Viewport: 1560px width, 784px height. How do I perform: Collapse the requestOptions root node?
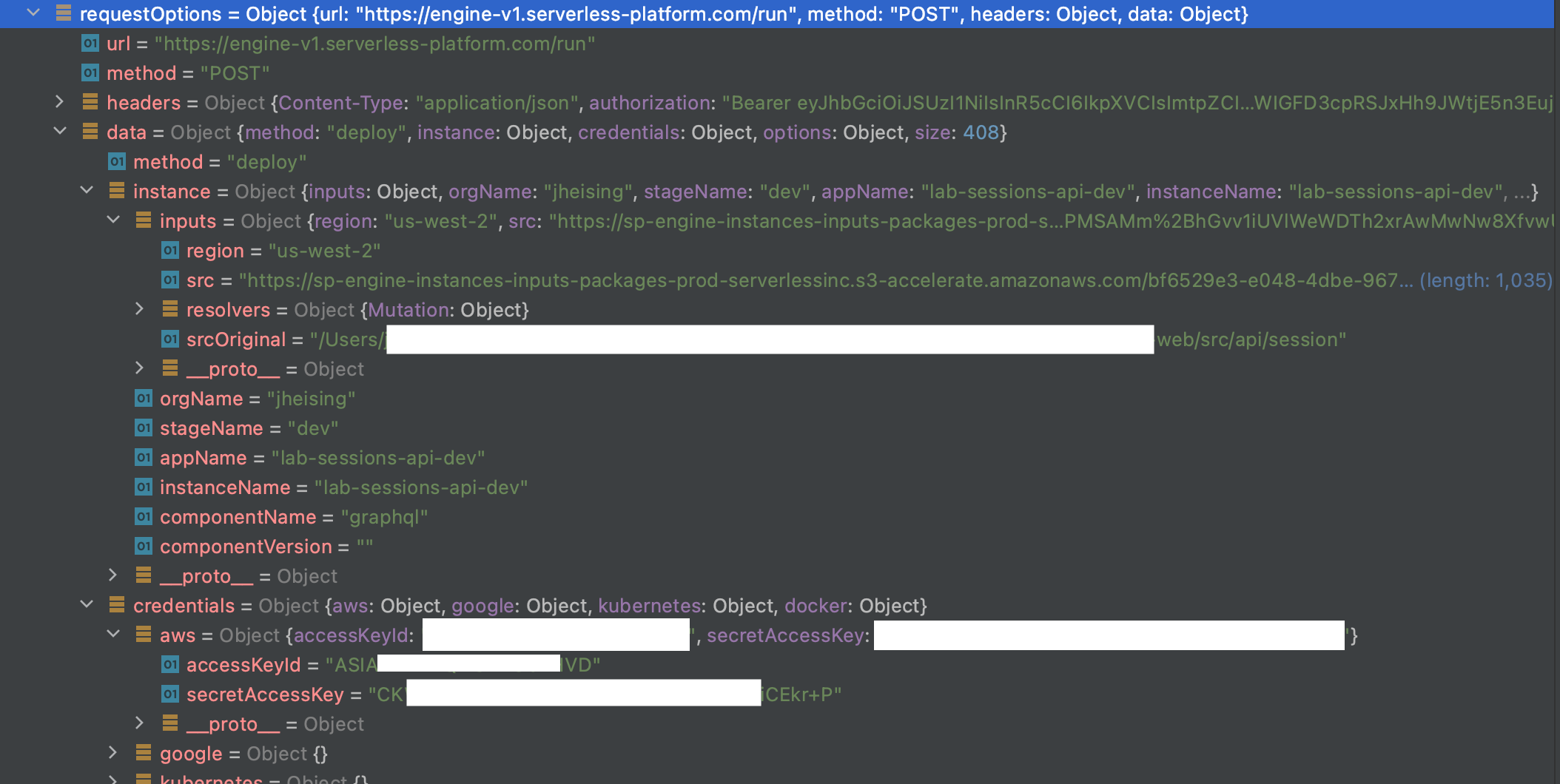tap(33, 13)
